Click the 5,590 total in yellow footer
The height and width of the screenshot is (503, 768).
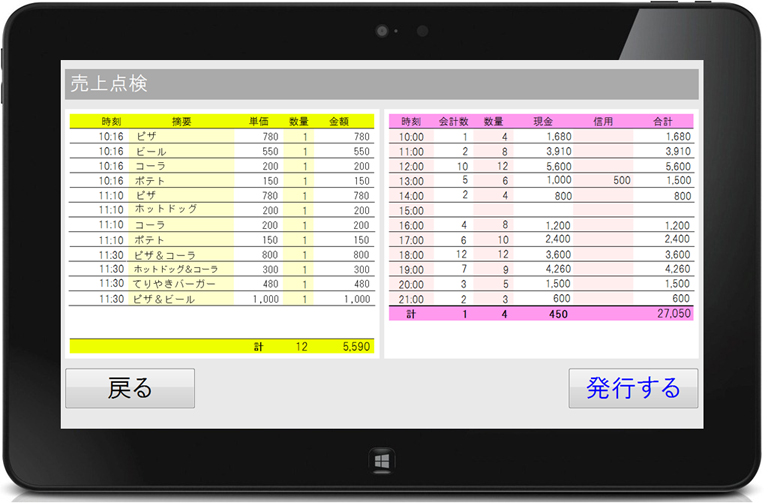[x=356, y=346]
